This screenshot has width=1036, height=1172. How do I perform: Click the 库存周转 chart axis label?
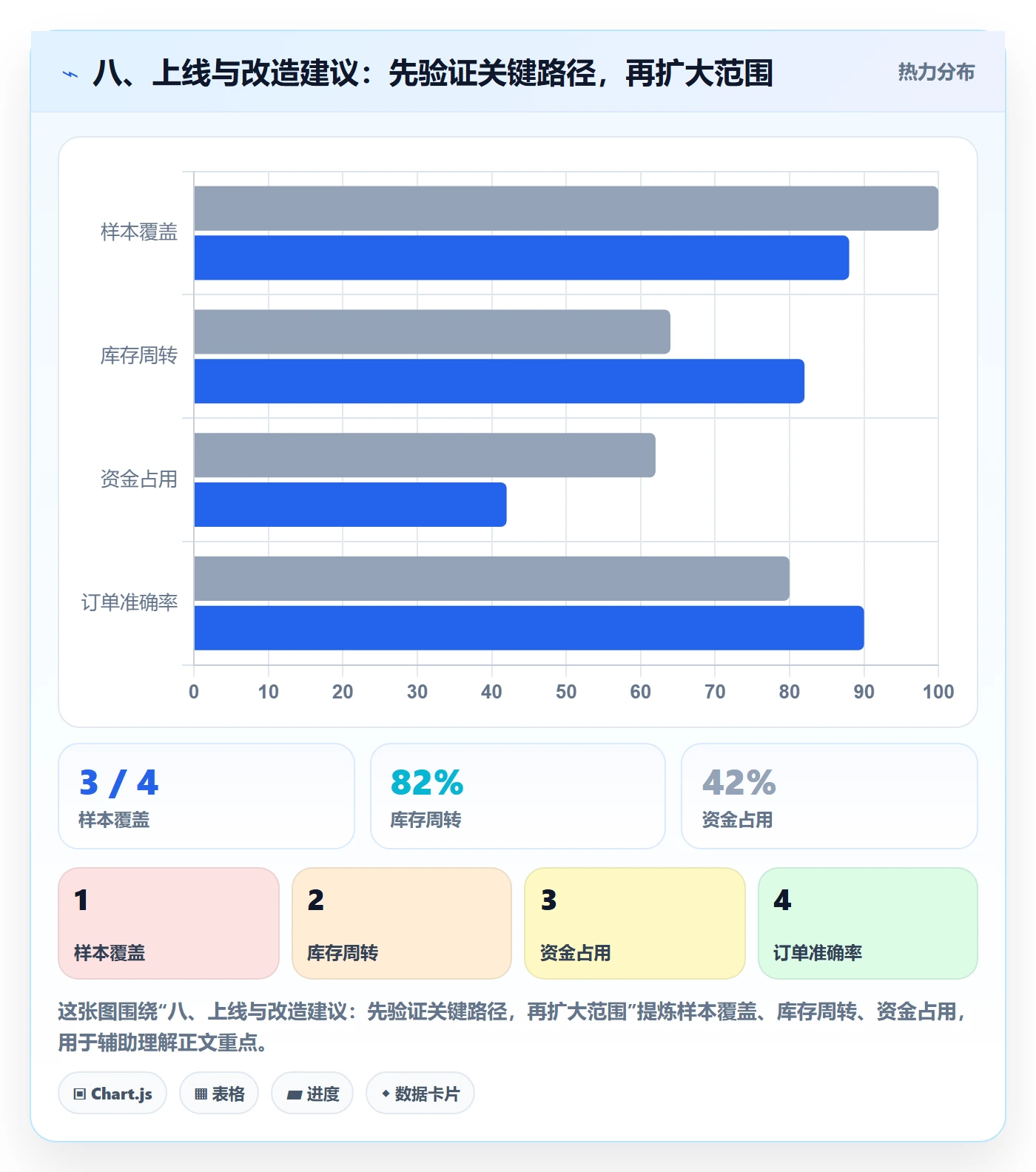pyautogui.click(x=139, y=356)
